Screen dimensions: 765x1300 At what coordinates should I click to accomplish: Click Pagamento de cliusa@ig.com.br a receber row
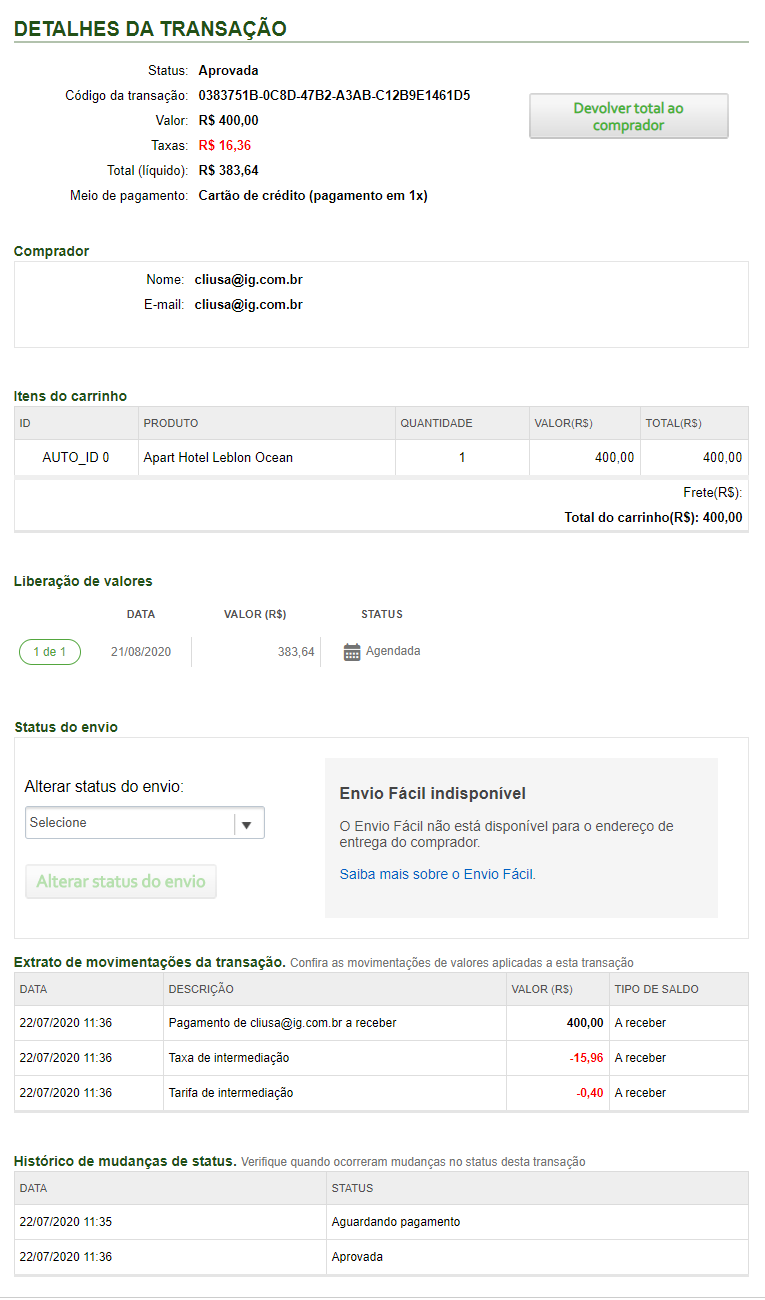coord(282,1023)
